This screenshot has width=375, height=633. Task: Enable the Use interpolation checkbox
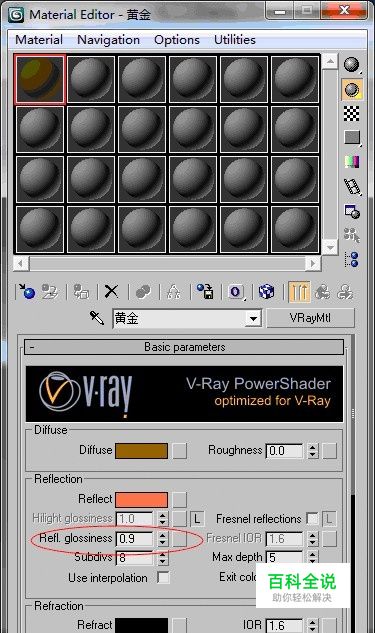pyautogui.click(x=163, y=577)
